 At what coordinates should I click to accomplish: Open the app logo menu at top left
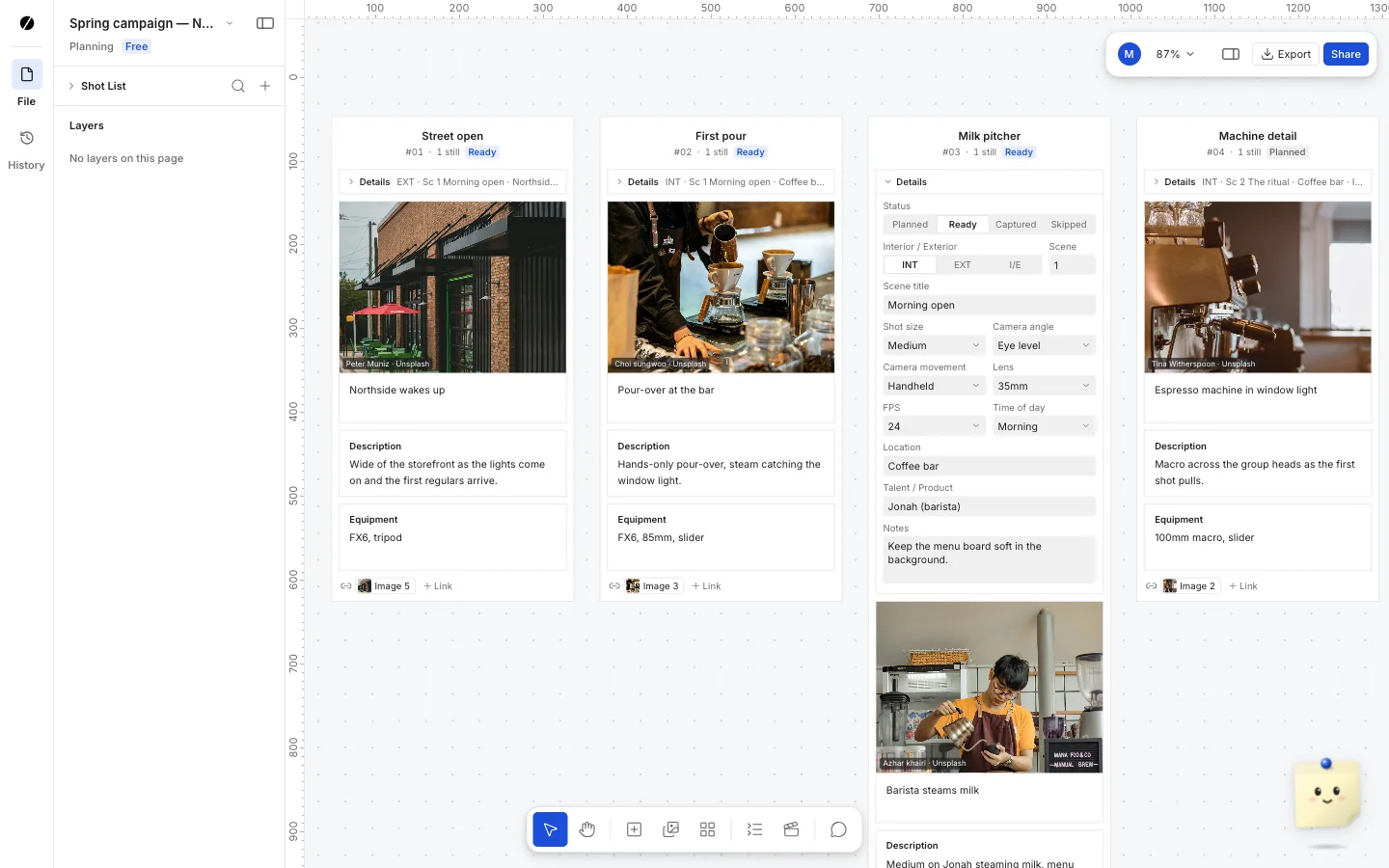[27, 23]
